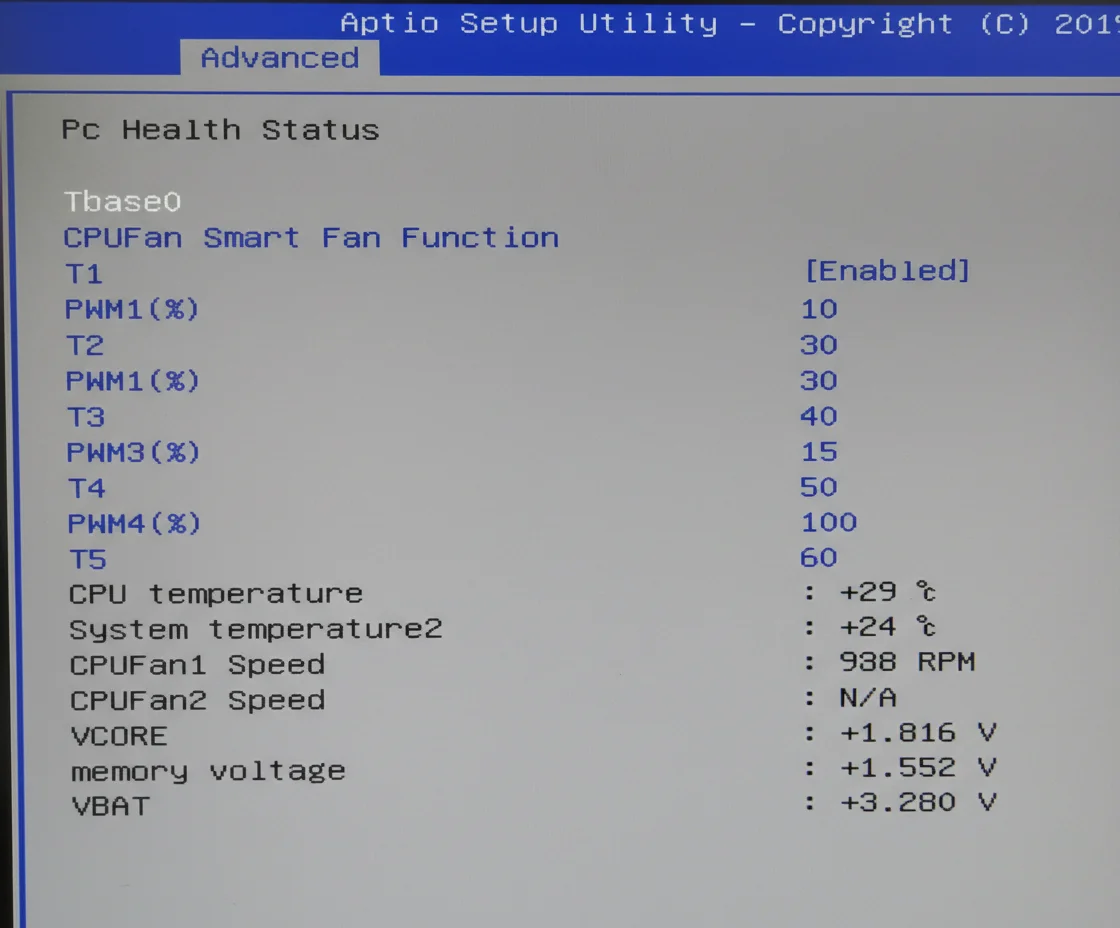Image resolution: width=1120 pixels, height=928 pixels.
Task: Click the CPUFan1 Speed 938 RPM reading
Action: (x=906, y=662)
